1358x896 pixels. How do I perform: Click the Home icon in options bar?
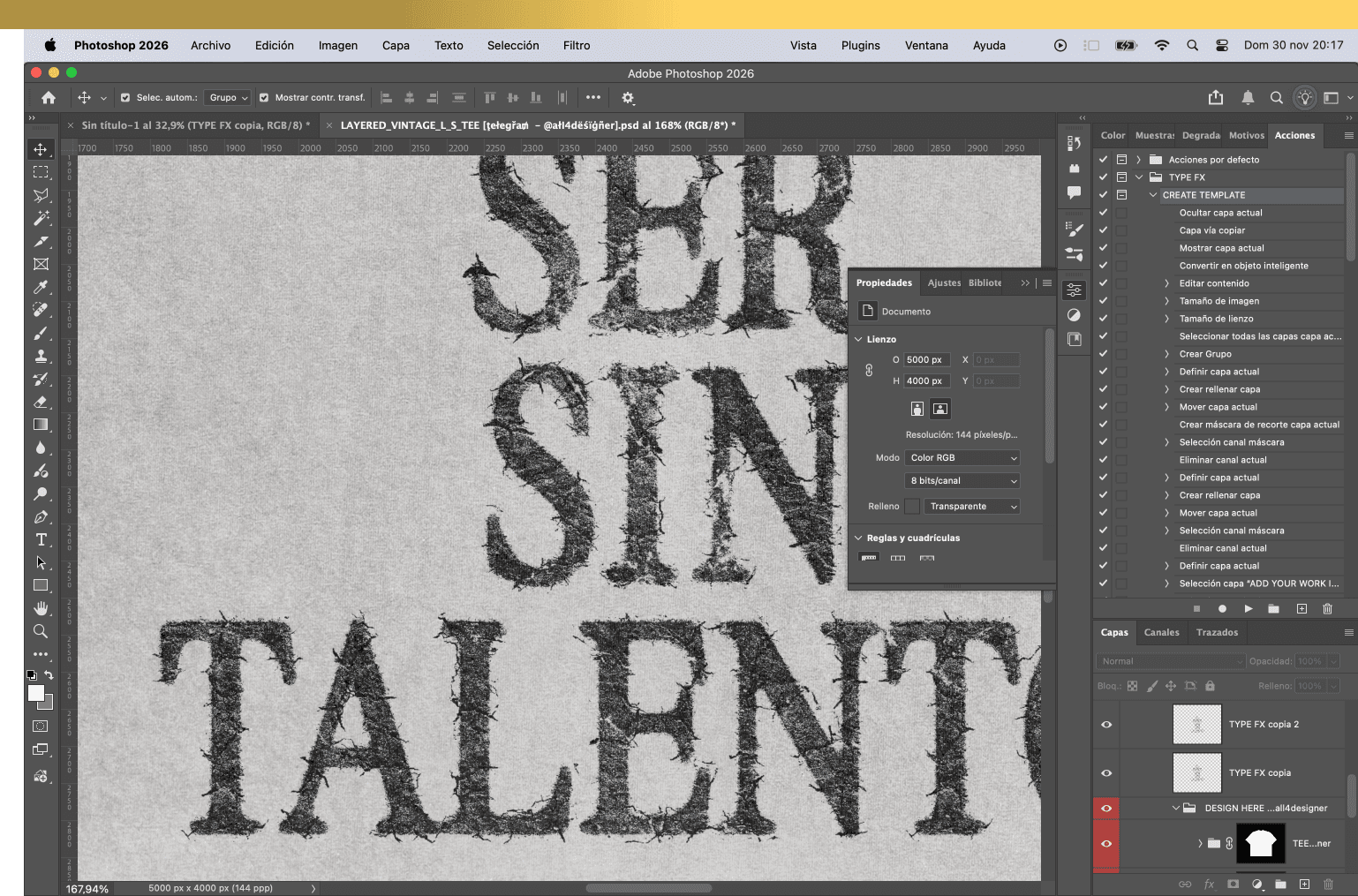[49, 98]
